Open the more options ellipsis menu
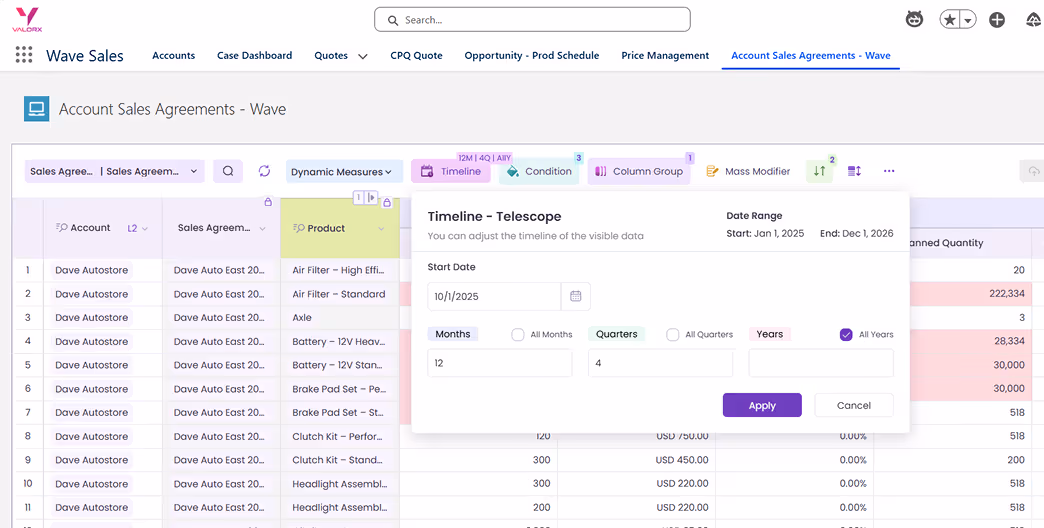1044x528 pixels. pyautogui.click(x=889, y=171)
